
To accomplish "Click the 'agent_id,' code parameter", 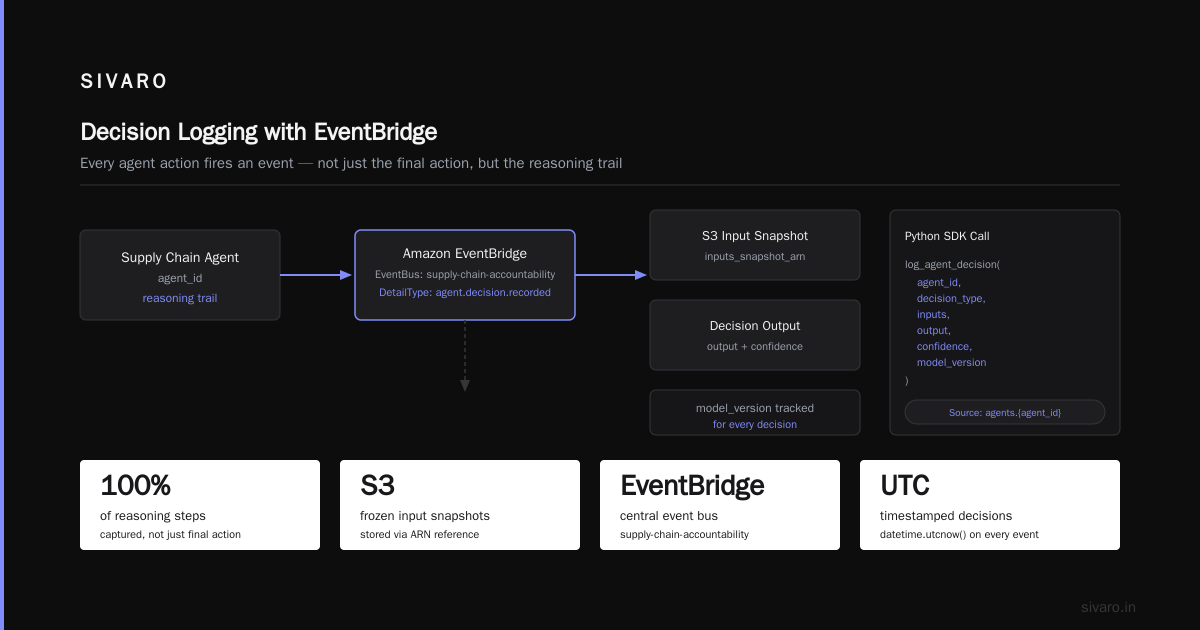I will point(939,282).
